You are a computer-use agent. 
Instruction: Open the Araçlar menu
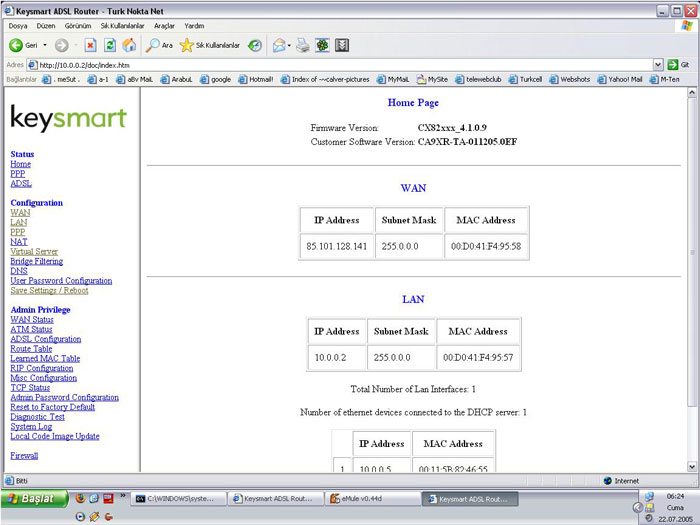164,26
